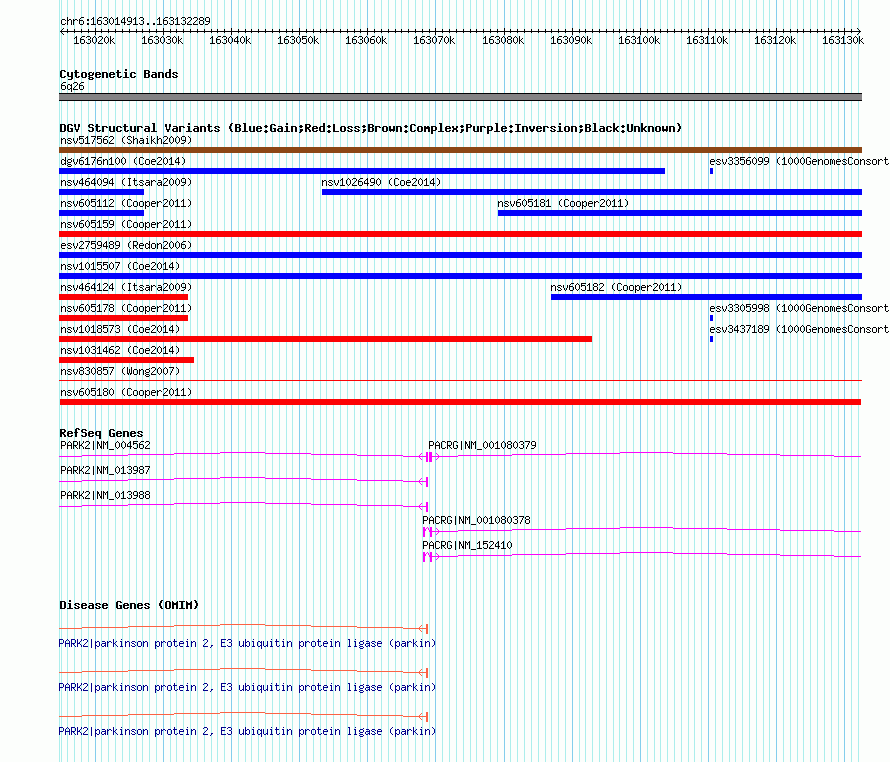Click the chr6:163014913..163132289 coordinate label

click(135, 21)
